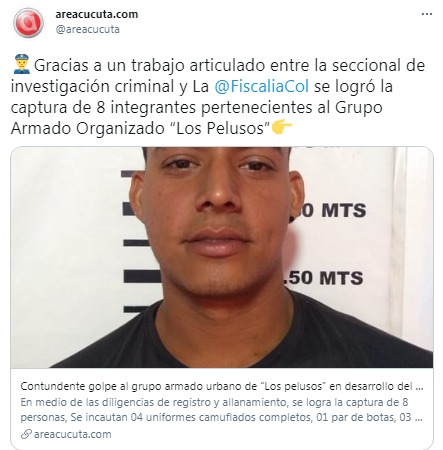Visit the @areacucuta handle
The width and height of the screenshot is (443, 450).
pyautogui.click(x=88, y=29)
